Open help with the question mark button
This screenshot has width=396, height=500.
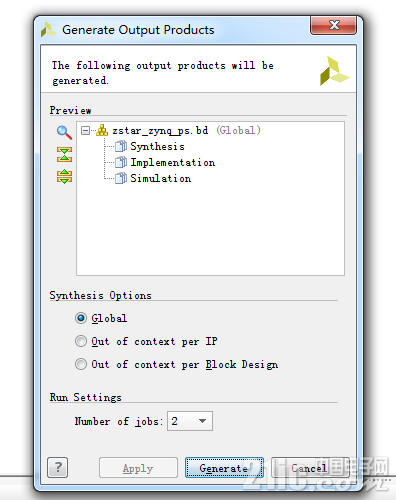coord(58,467)
